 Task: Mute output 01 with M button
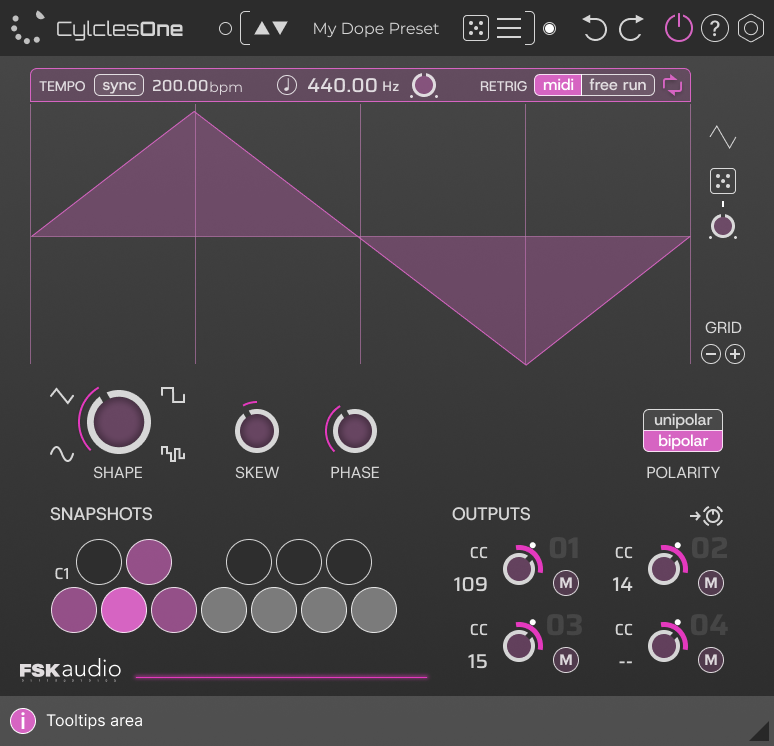(x=566, y=583)
